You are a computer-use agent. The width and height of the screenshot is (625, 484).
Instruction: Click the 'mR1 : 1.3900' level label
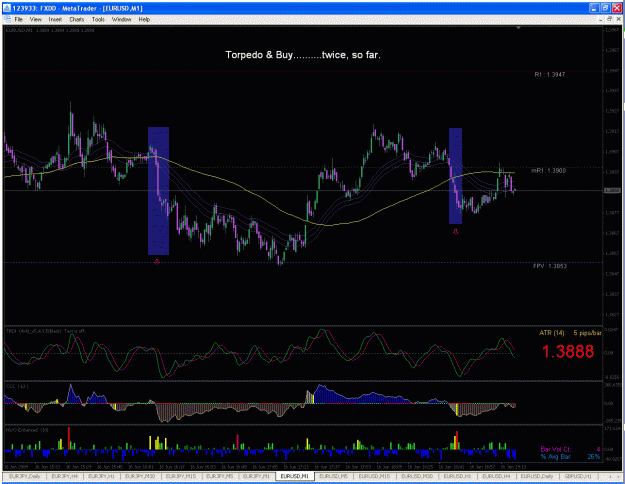point(548,171)
